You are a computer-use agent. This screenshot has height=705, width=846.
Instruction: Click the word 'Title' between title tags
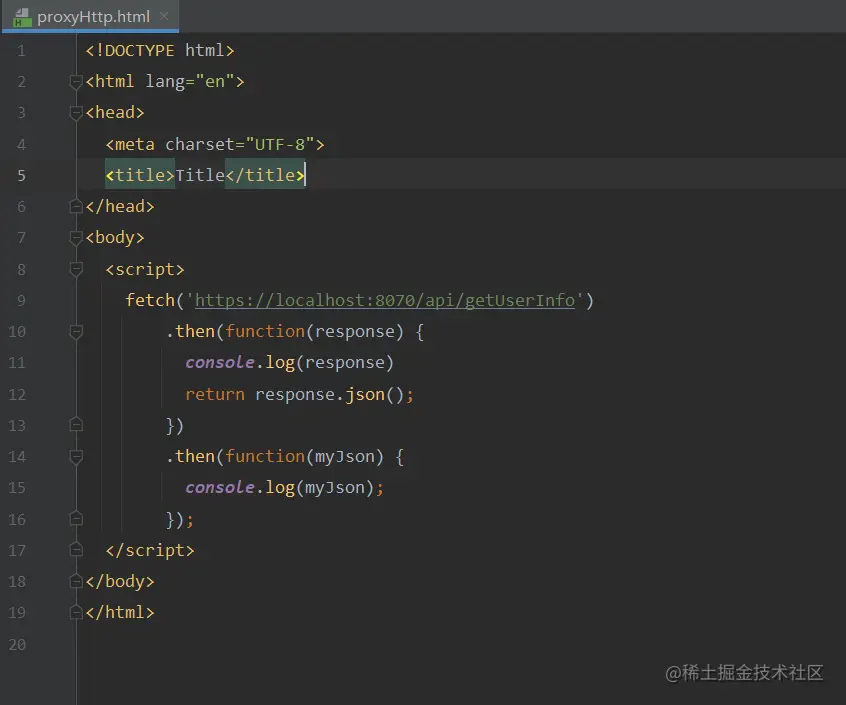[x=200, y=175]
